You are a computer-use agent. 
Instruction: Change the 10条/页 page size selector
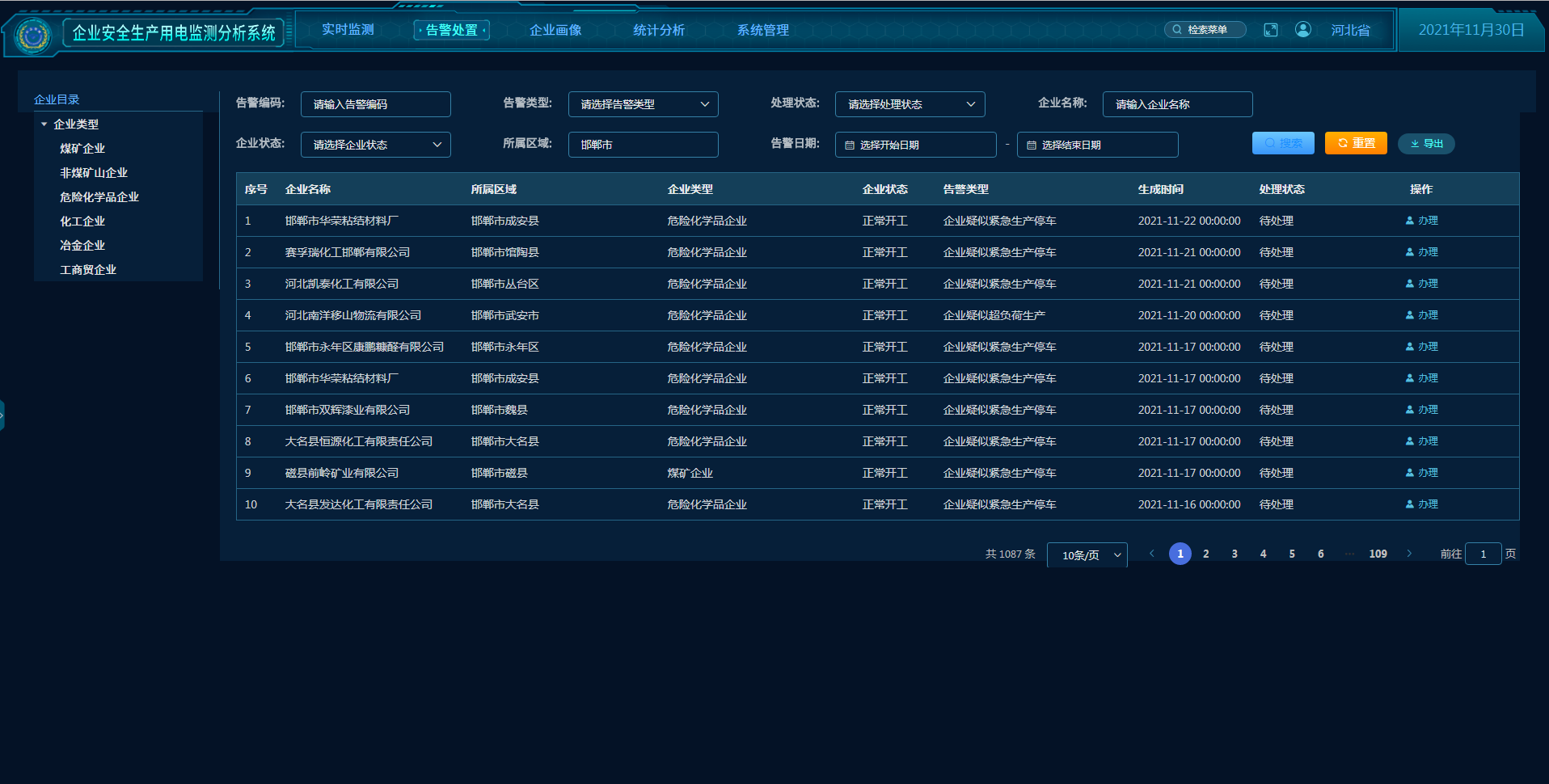click(x=1087, y=554)
